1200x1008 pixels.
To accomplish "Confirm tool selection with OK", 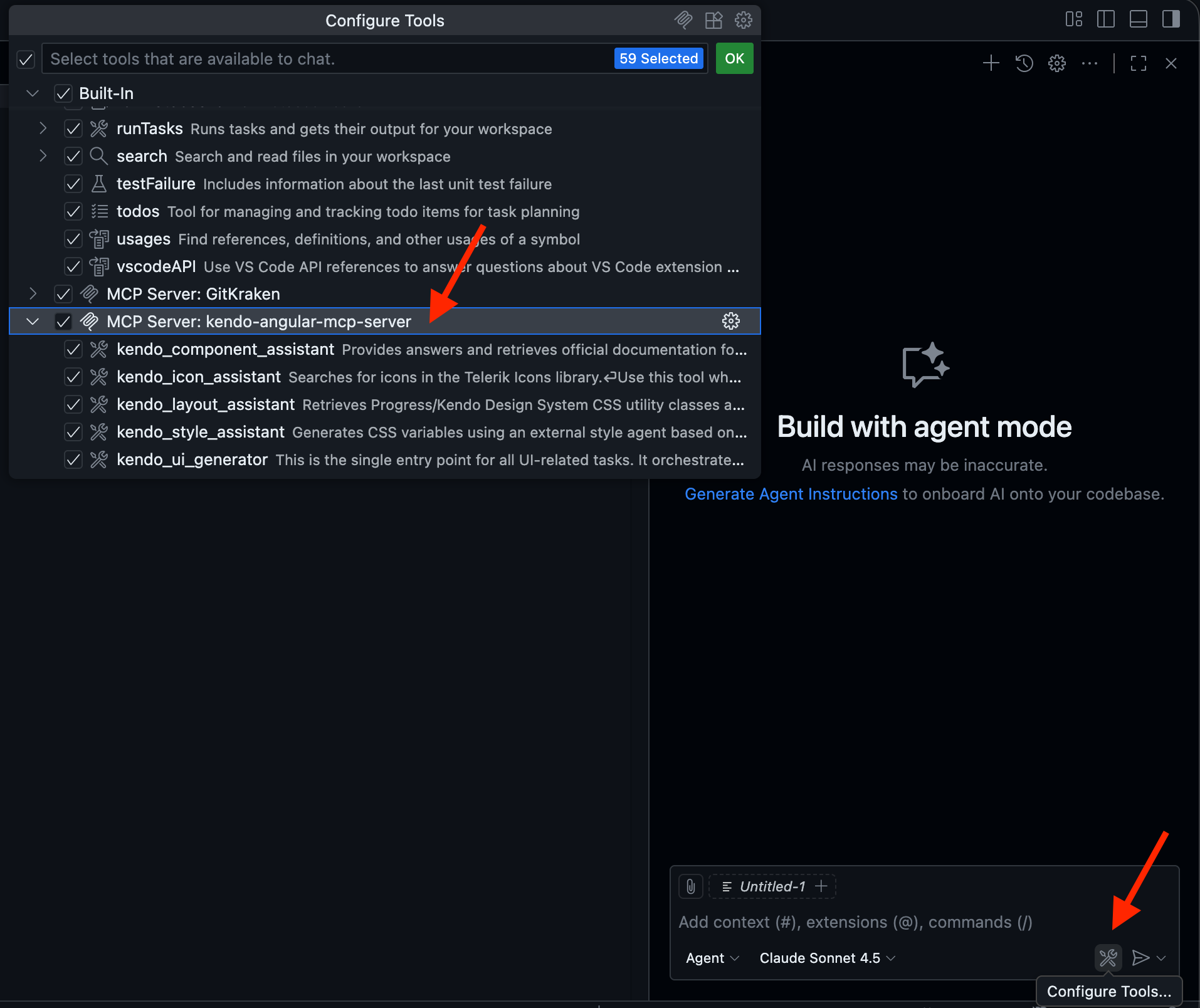I will tap(734, 58).
